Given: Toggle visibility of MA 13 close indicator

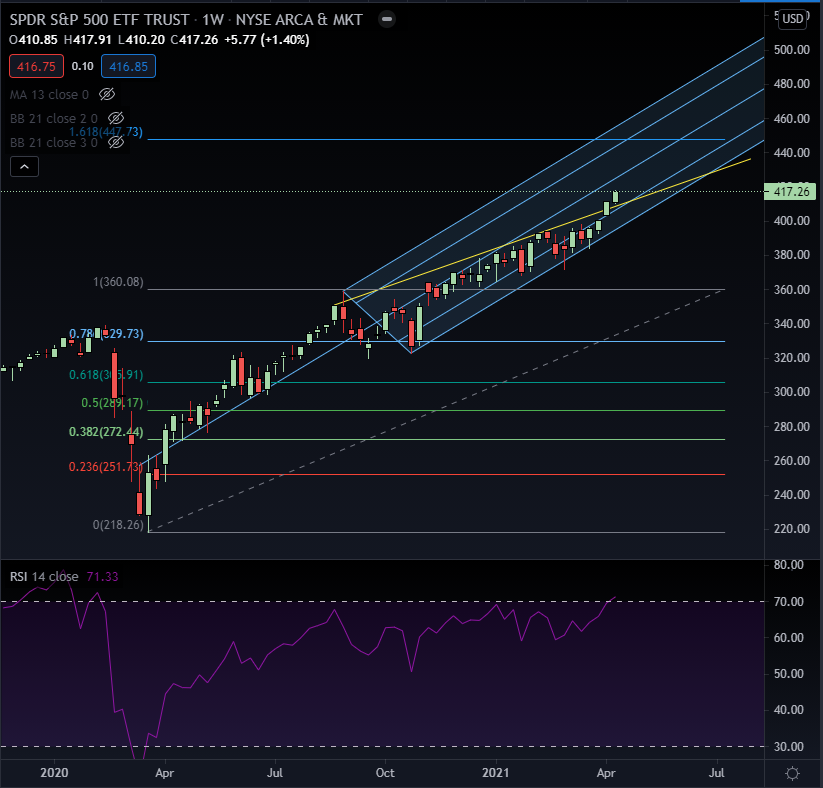Looking at the screenshot, I should point(107,94).
